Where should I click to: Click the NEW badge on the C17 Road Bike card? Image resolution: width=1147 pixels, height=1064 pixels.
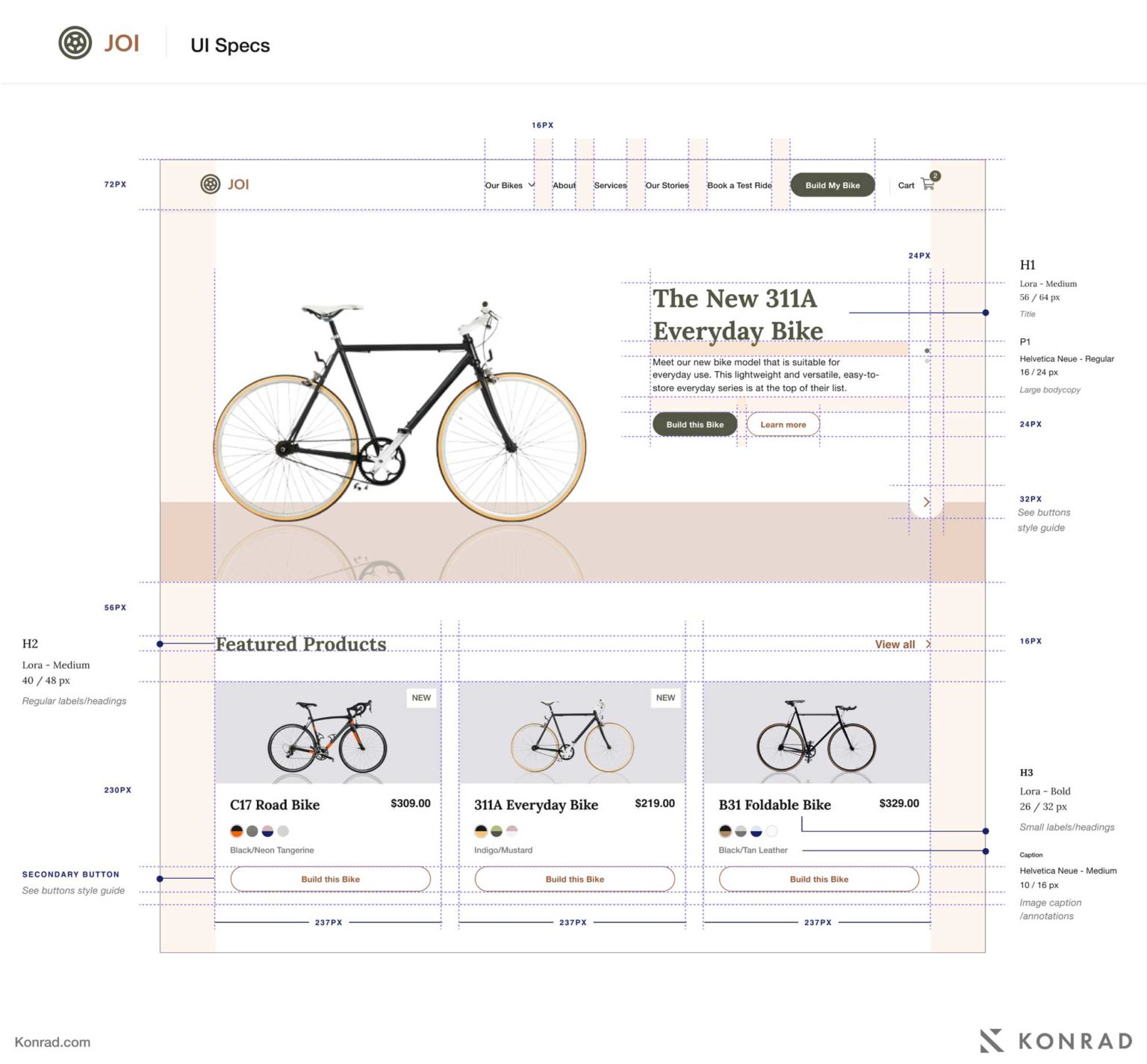click(421, 698)
